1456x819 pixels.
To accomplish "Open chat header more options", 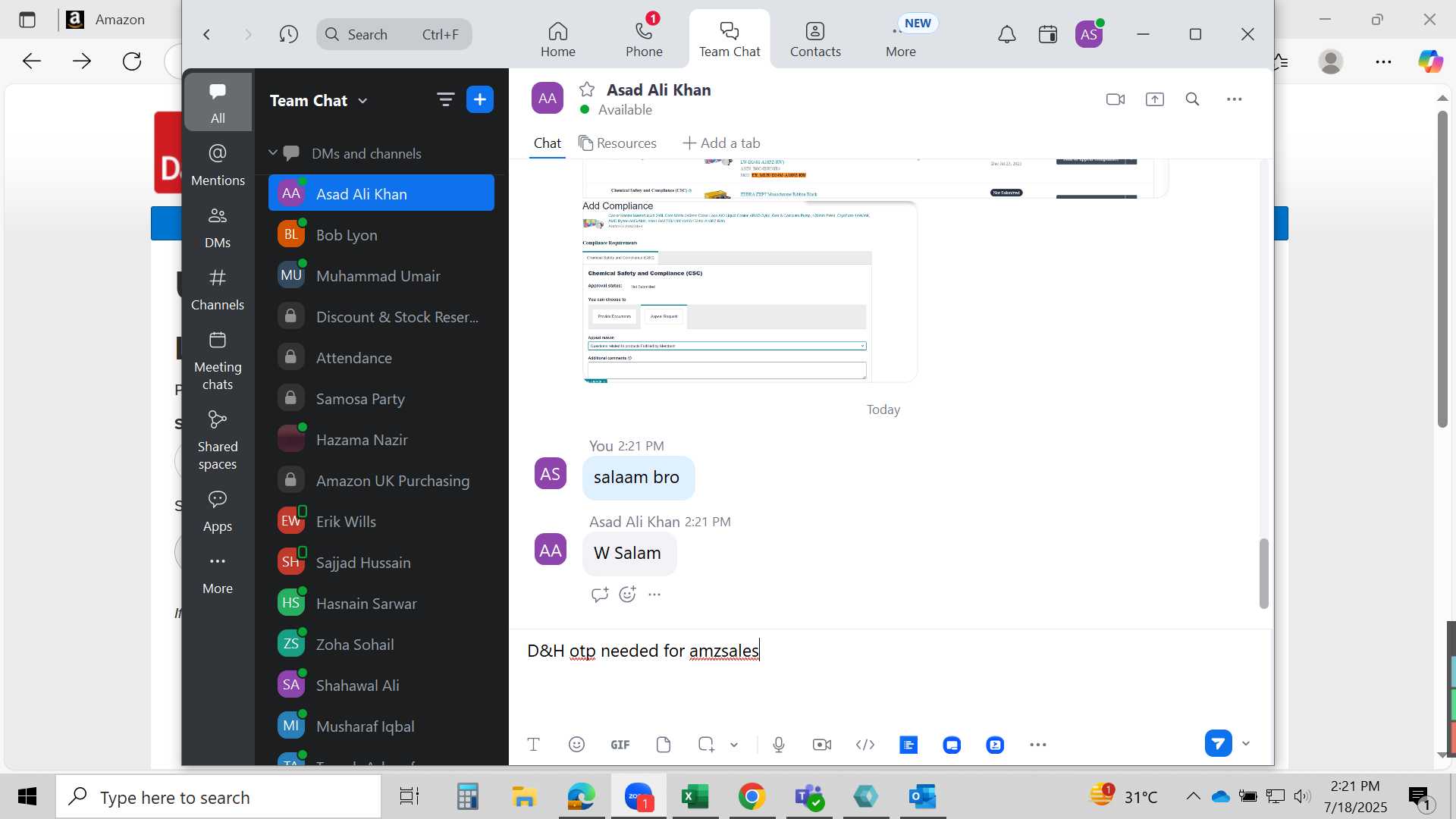I will point(1235,99).
